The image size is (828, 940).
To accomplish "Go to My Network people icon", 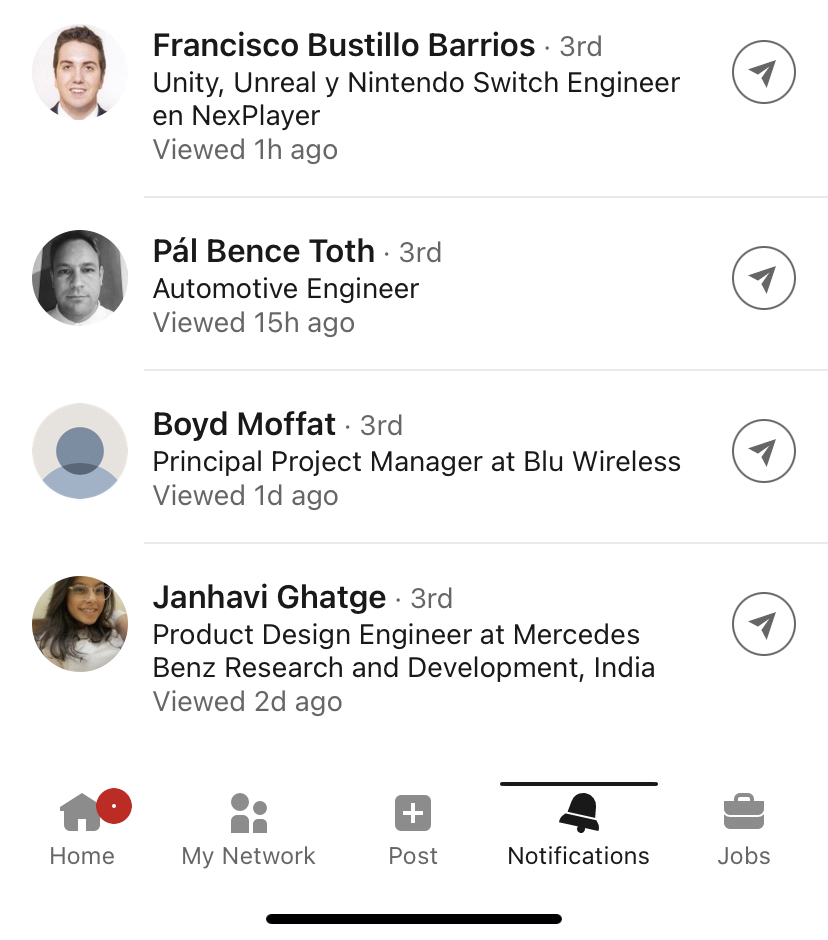I will point(248,814).
